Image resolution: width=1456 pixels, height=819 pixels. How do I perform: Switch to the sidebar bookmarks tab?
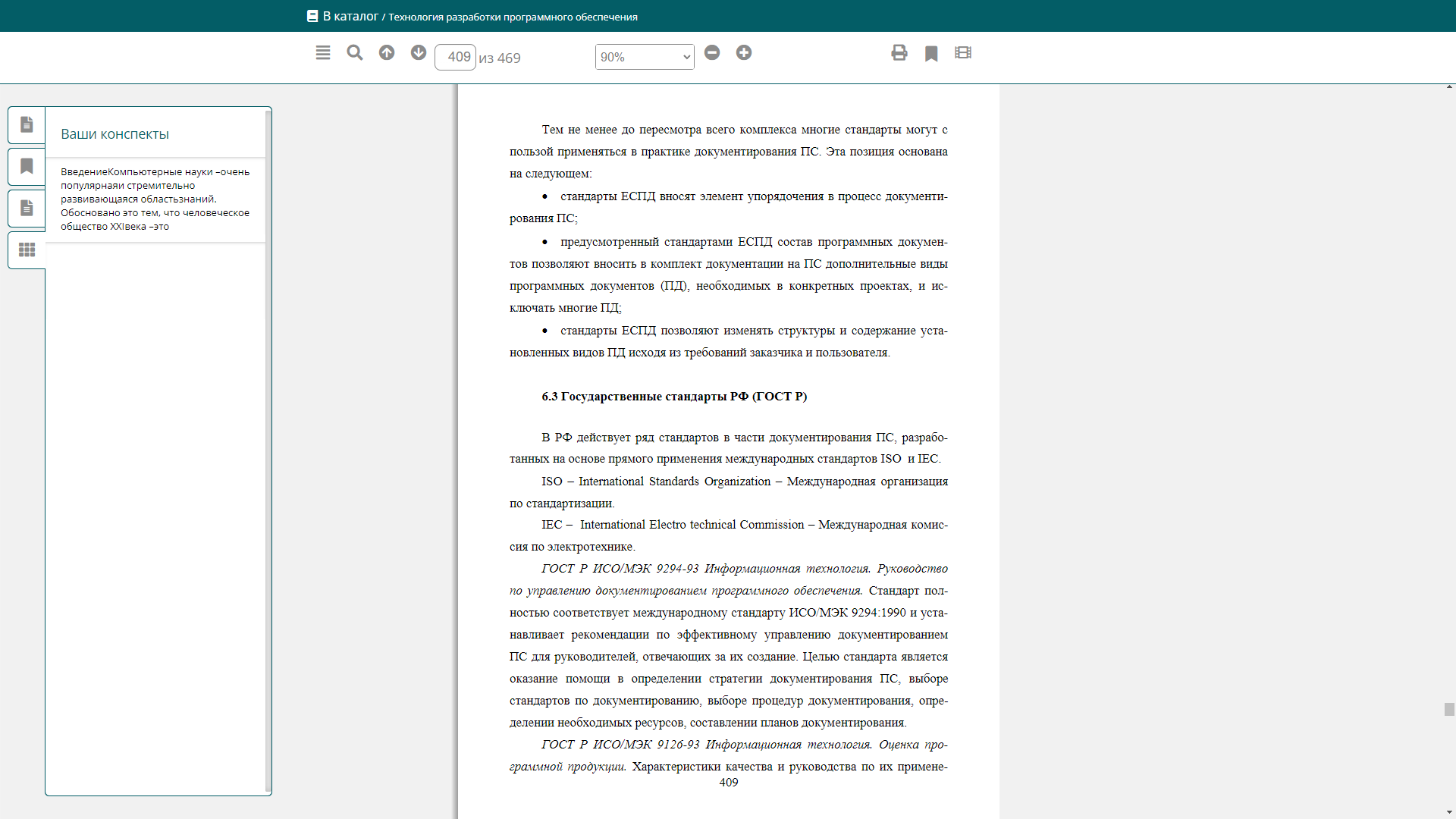coord(27,166)
